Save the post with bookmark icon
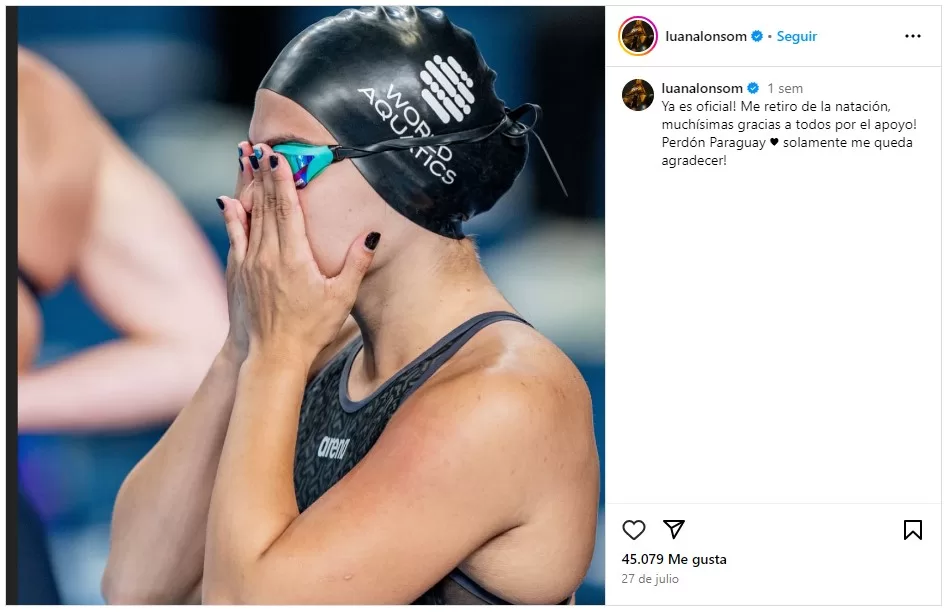 click(x=912, y=530)
